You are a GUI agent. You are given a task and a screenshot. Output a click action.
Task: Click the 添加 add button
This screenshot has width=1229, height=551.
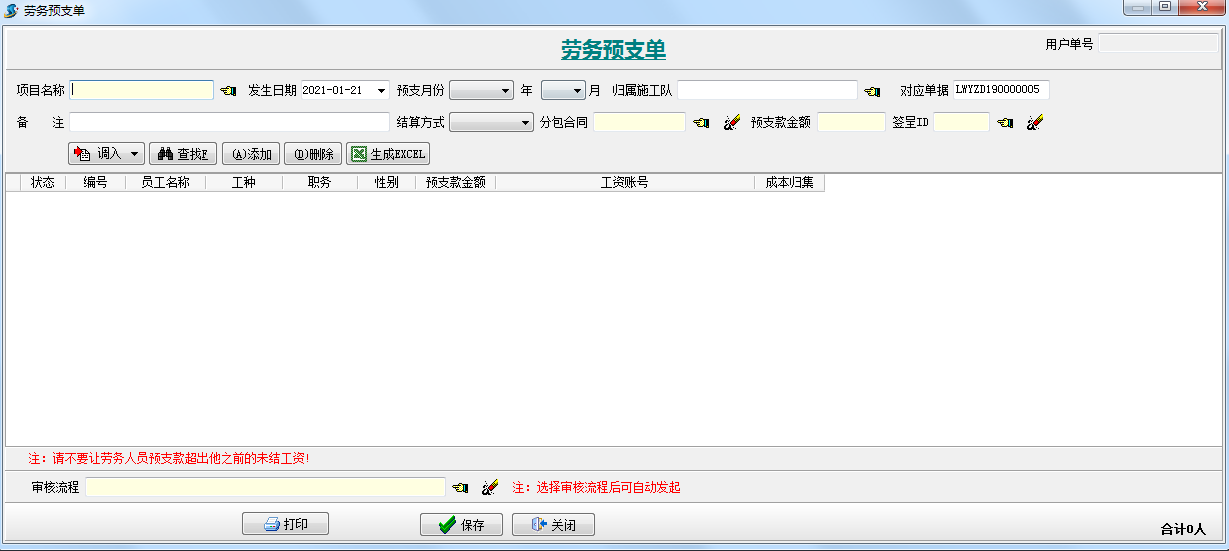[251, 154]
